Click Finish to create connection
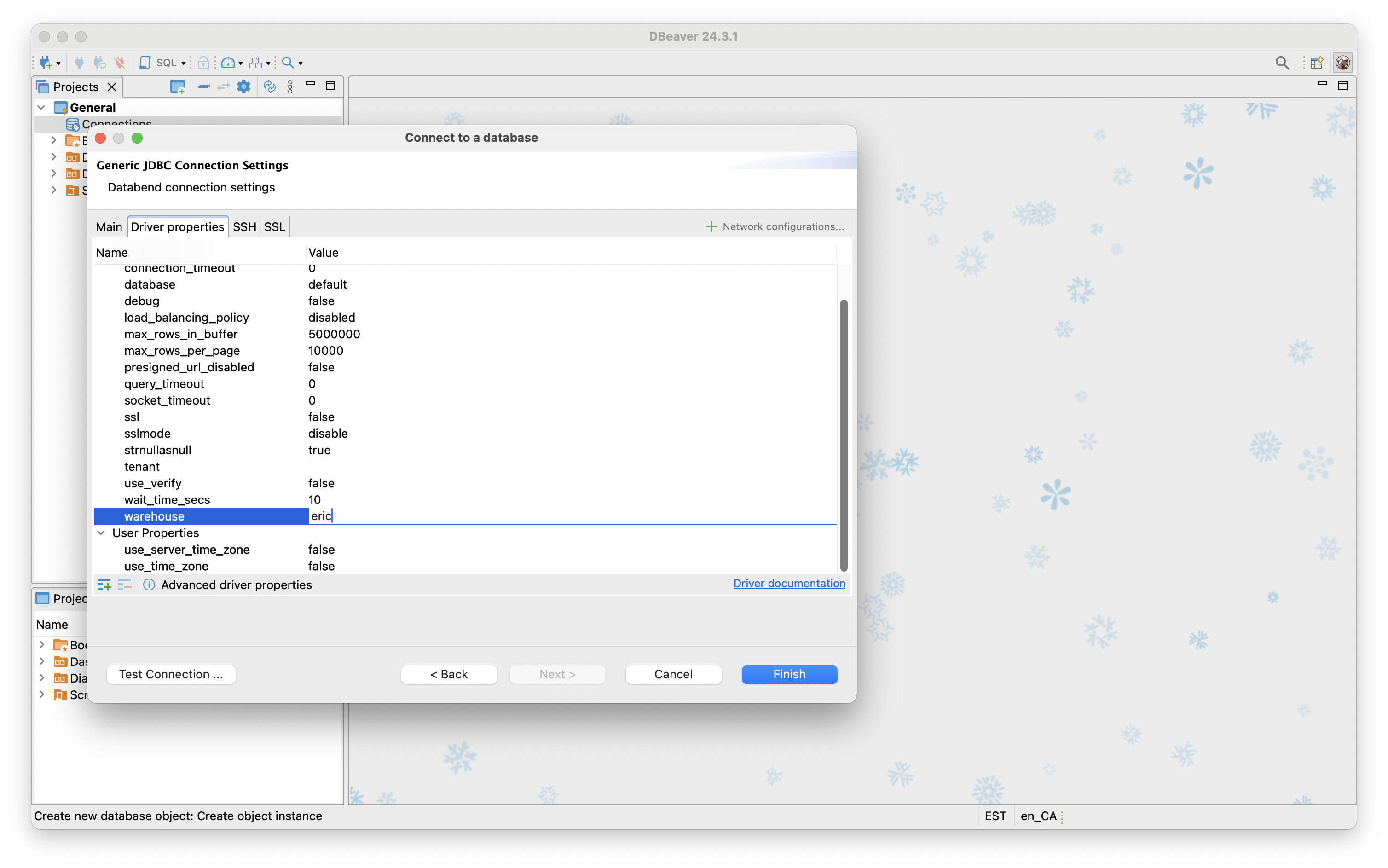The width and height of the screenshot is (1388, 868). coord(789,675)
